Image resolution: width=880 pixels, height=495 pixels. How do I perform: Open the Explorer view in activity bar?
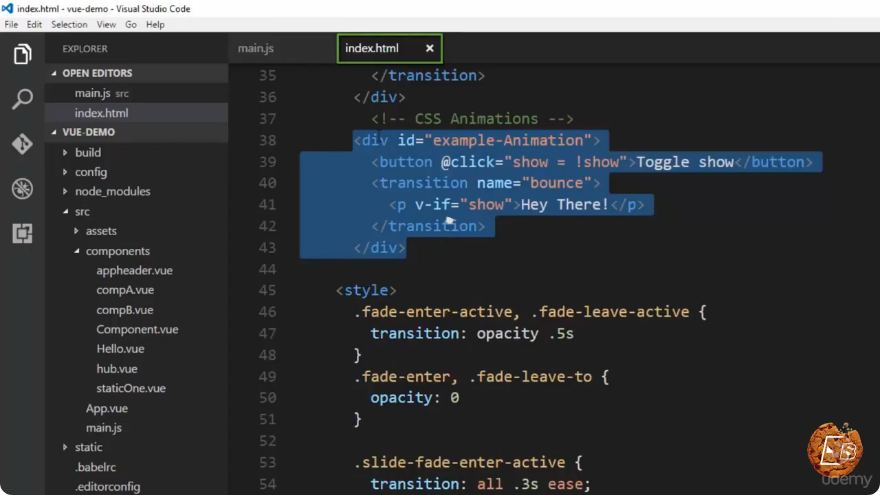point(22,54)
